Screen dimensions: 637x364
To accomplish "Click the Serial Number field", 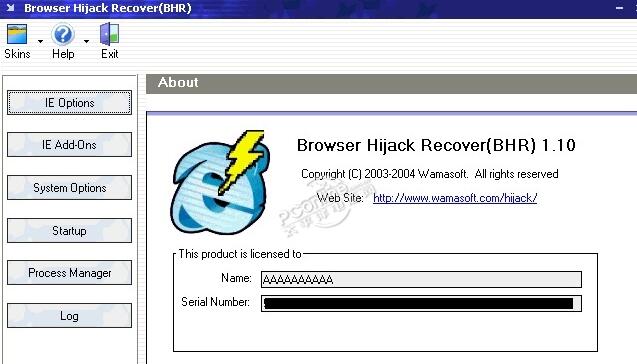I will (421, 303).
